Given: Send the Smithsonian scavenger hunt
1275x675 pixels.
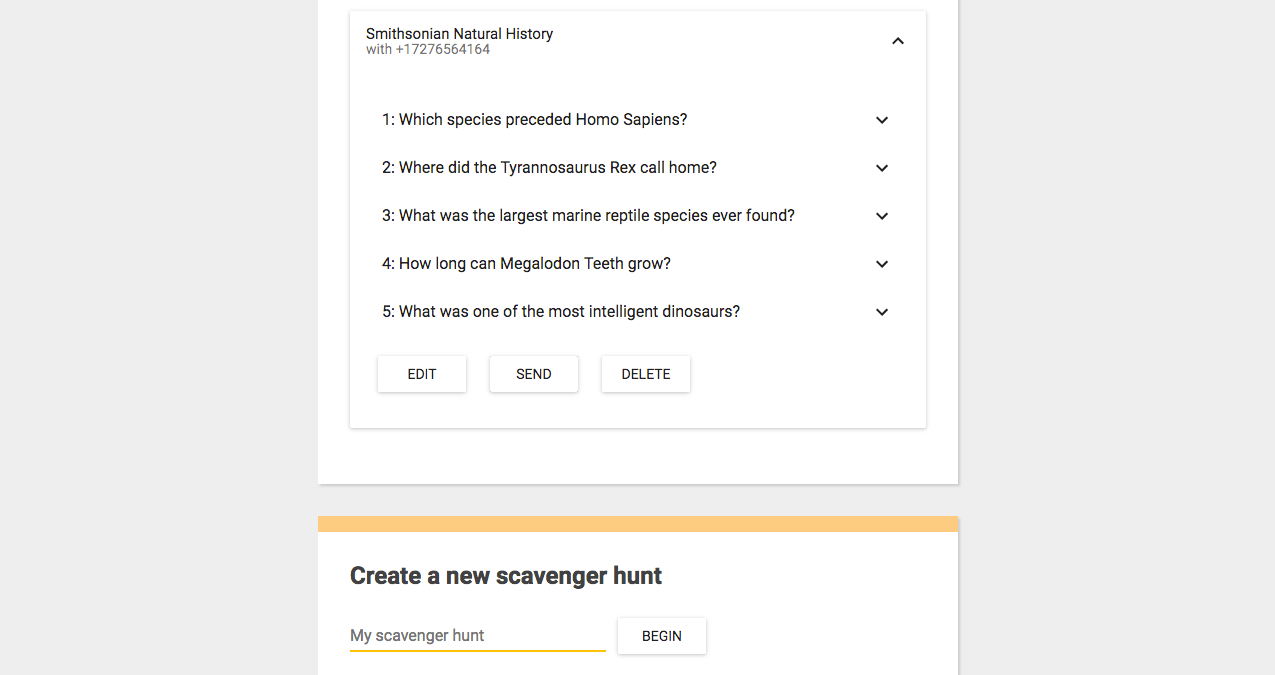Looking at the screenshot, I should 534,374.
